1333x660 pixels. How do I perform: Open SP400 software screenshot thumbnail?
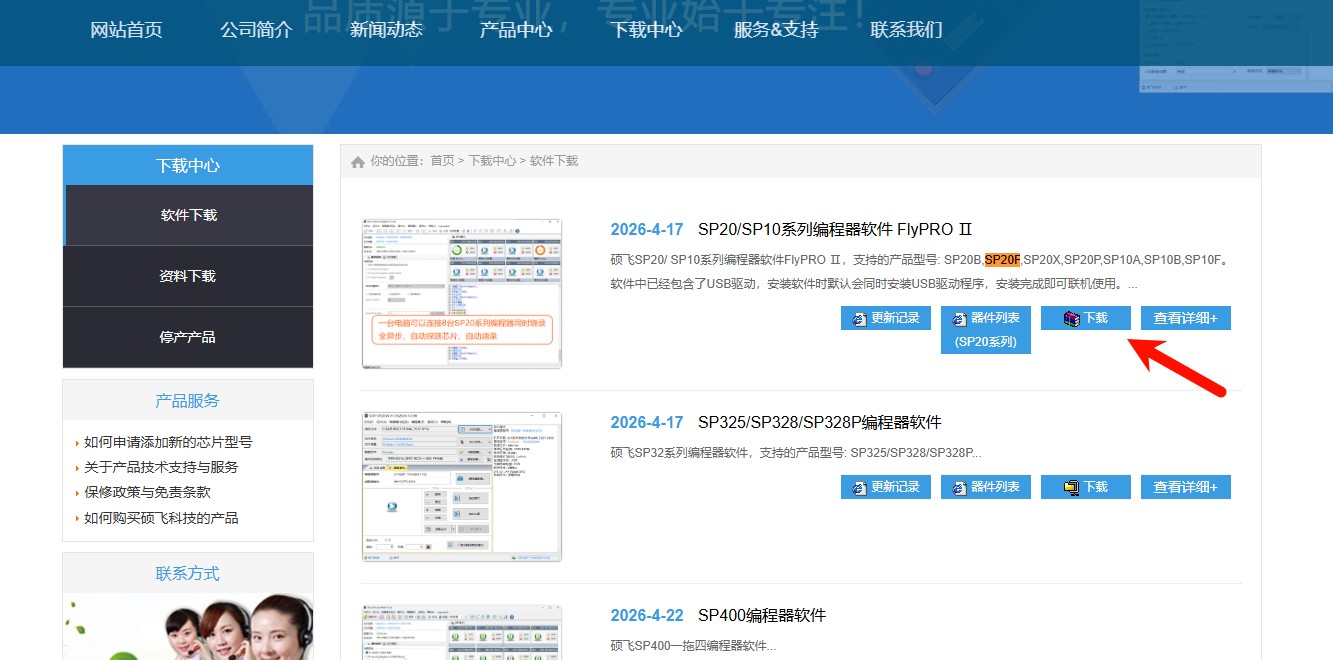click(462, 633)
